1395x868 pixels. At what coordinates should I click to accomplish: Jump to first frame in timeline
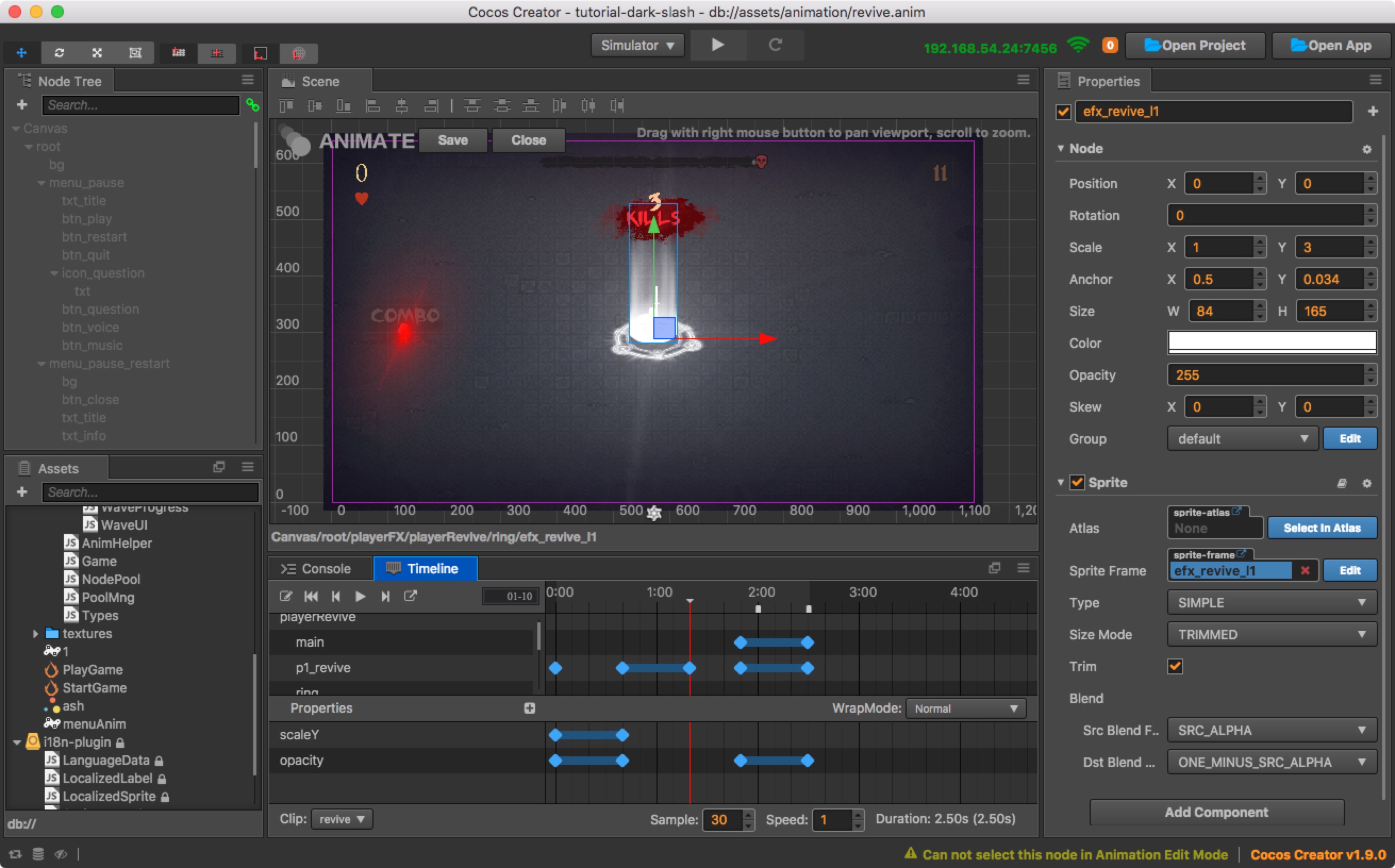[311, 596]
